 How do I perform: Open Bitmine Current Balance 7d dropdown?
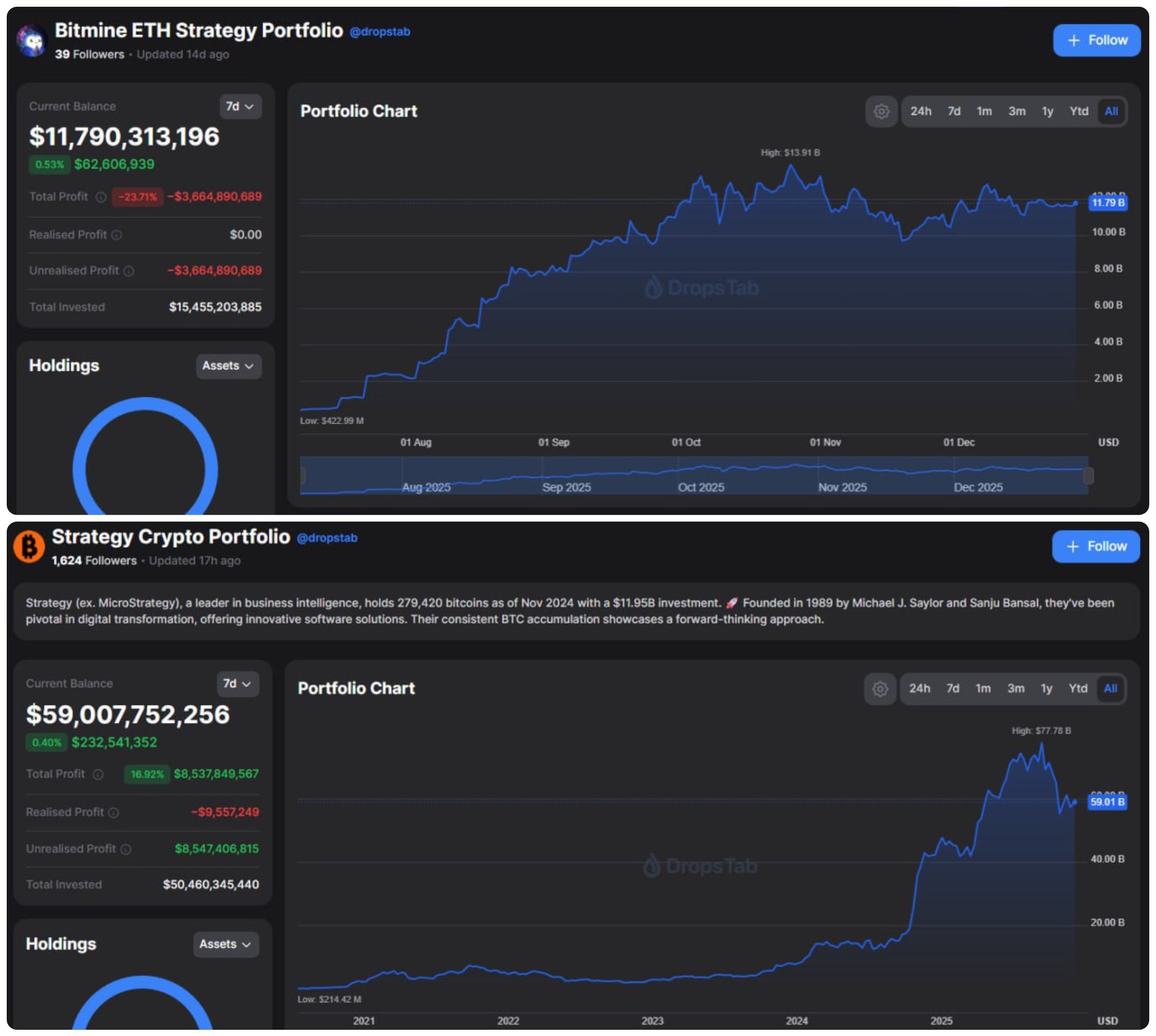tap(240, 107)
